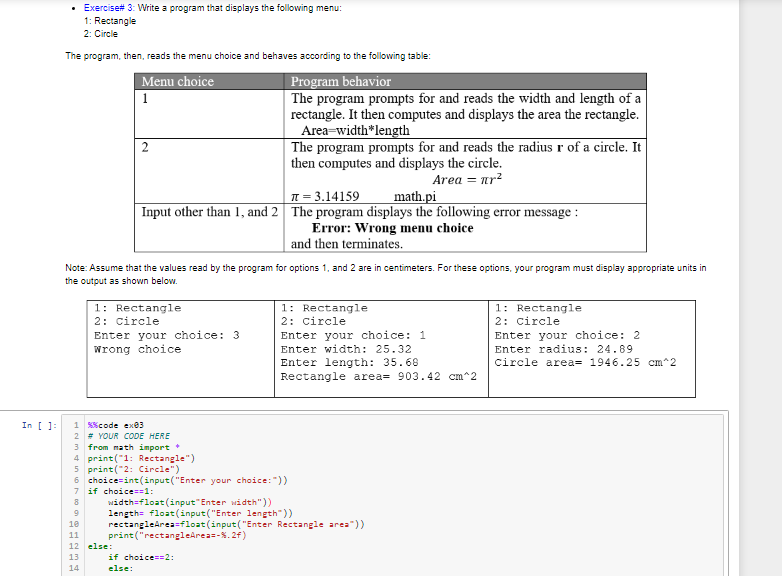
Task: Click the 'if choice==2:' code line
Action: pyautogui.click(x=141, y=557)
